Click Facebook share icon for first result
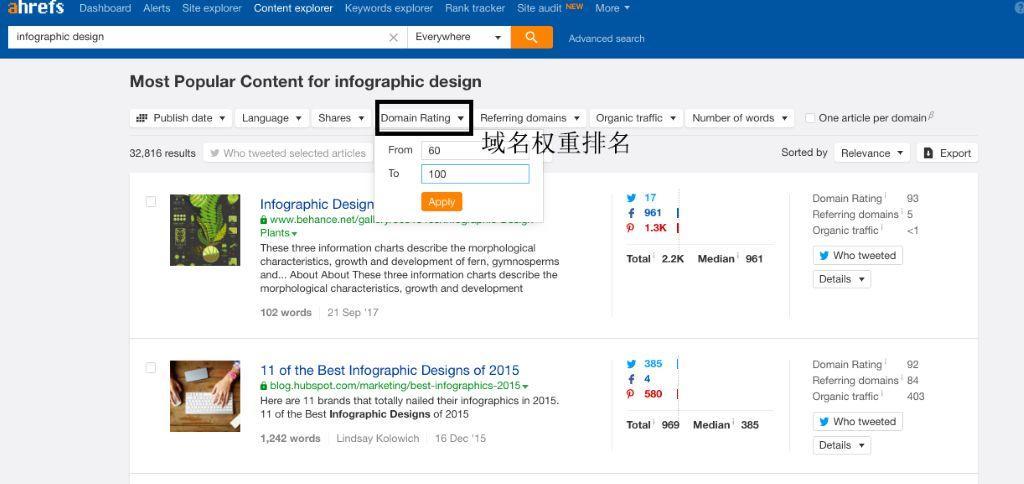This screenshot has height=484, width=1024. (x=631, y=213)
